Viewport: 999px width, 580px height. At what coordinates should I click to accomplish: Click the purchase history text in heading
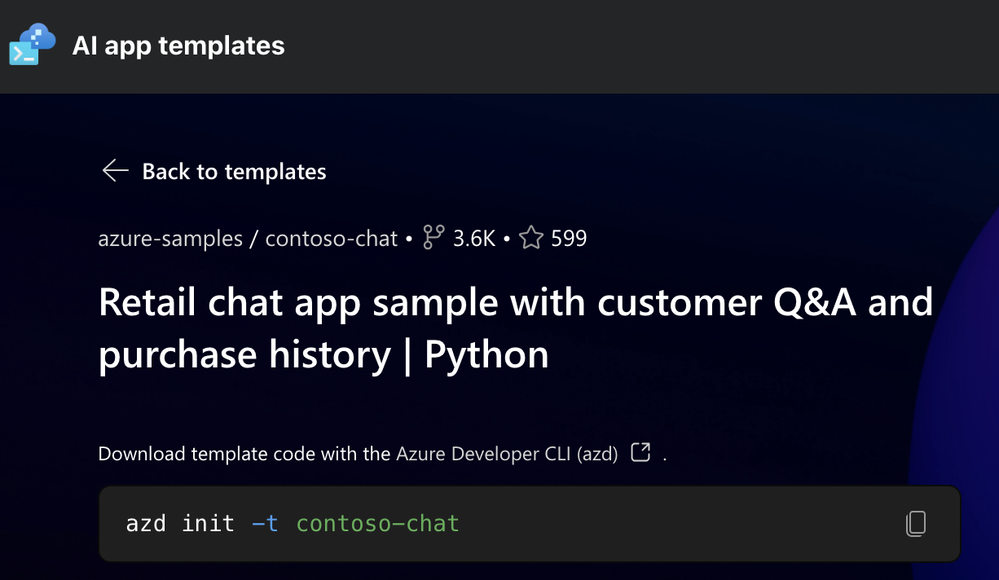pyautogui.click(x=244, y=355)
